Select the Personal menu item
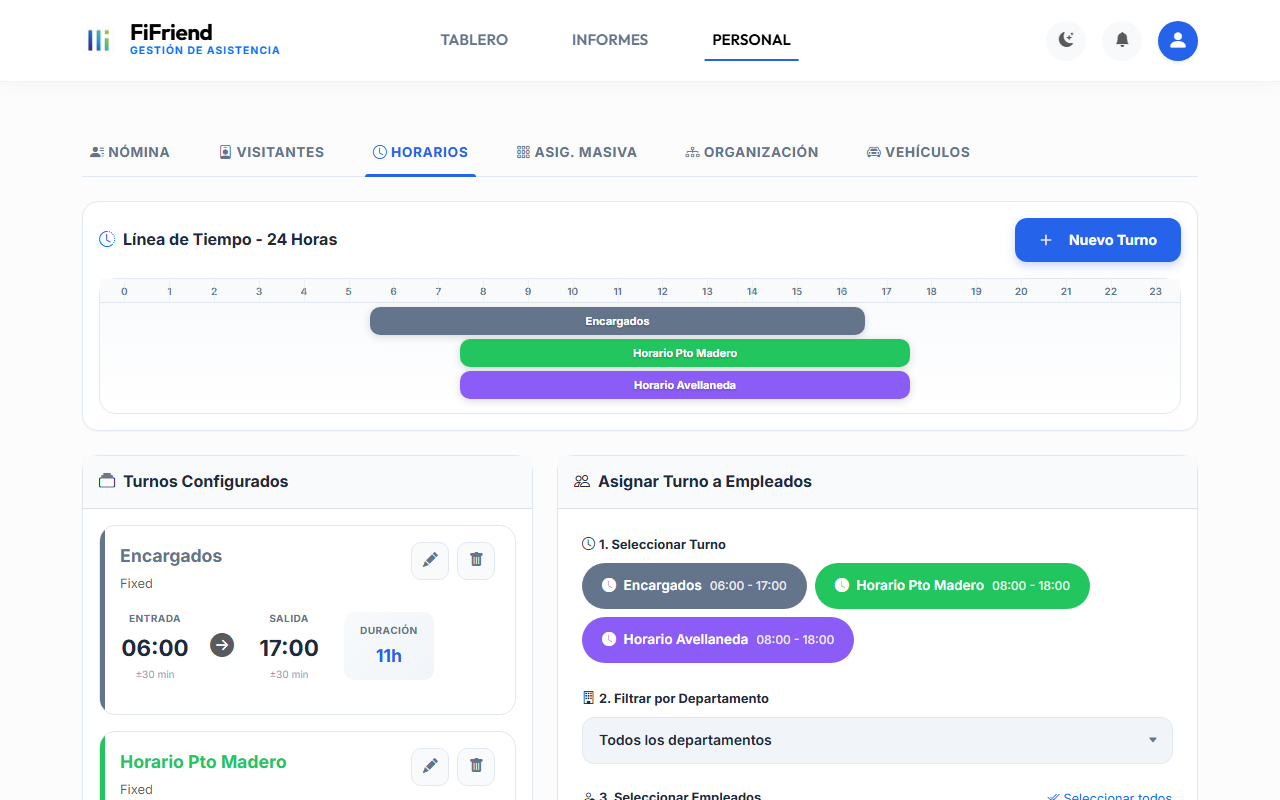Image resolution: width=1280 pixels, height=800 pixels. [751, 40]
